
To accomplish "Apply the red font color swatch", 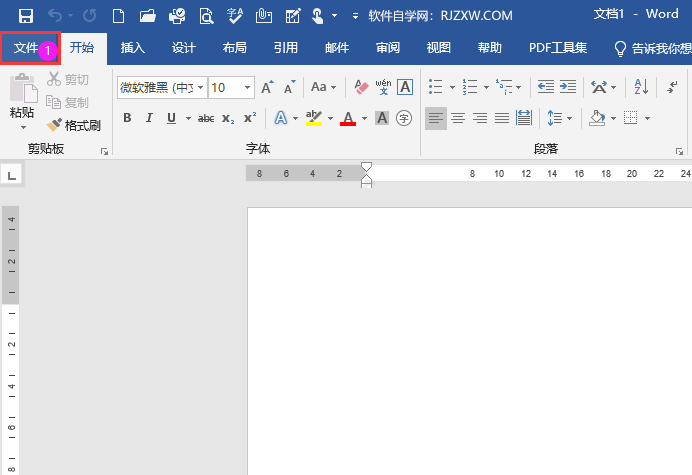I will (x=348, y=118).
